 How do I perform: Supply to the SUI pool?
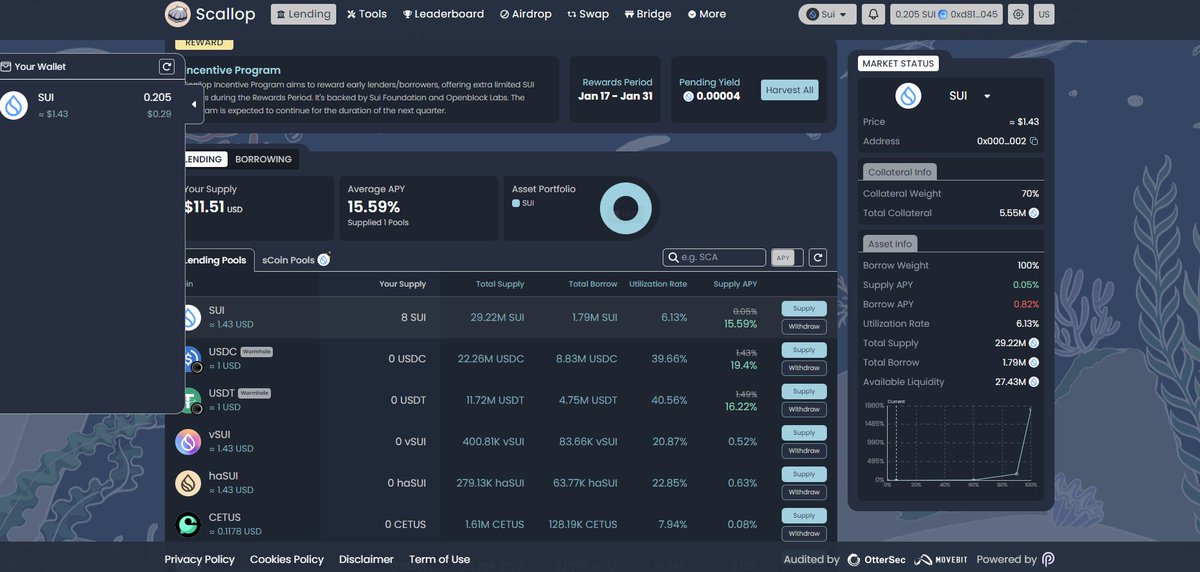click(804, 308)
